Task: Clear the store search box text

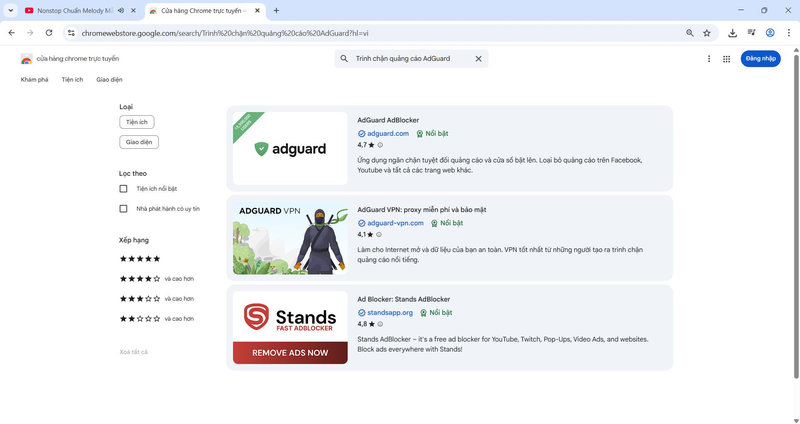Action: pos(479,59)
